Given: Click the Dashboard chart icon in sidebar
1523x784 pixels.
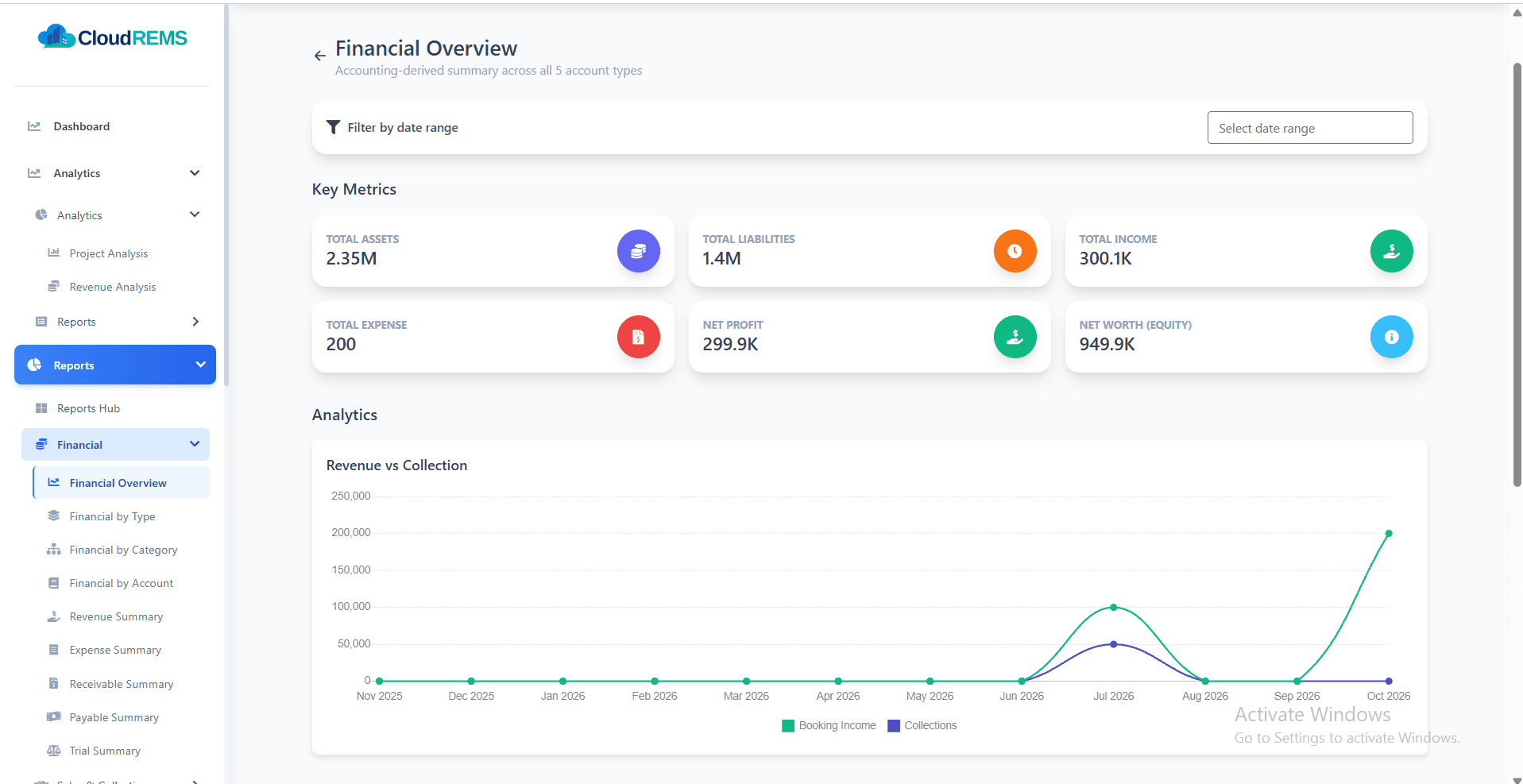Looking at the screenshot, I should 34,126.
